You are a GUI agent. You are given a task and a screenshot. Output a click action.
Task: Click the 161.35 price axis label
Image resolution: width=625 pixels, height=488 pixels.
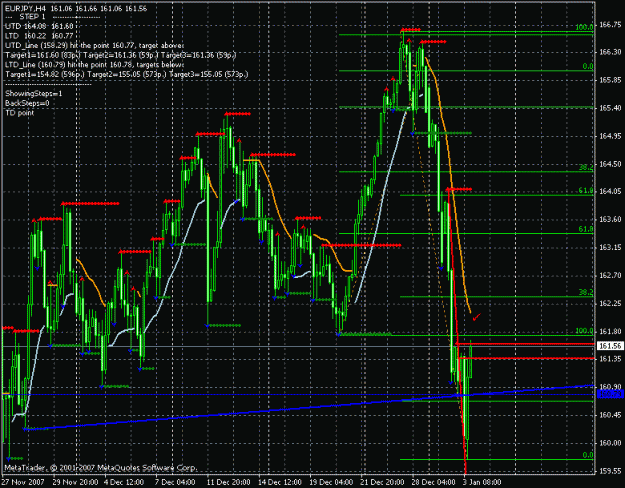610,359
